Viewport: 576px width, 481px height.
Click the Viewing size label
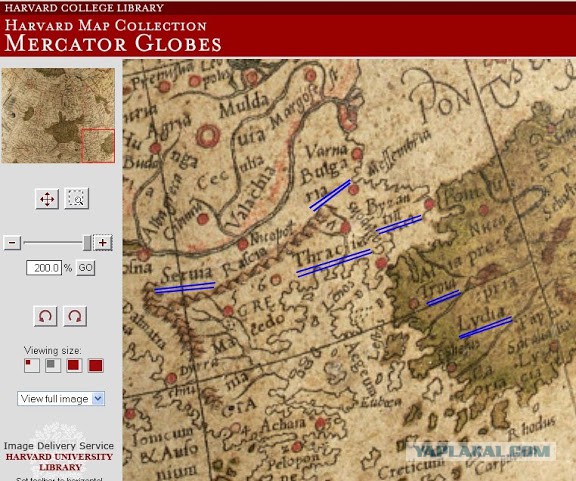coord(53,350)
